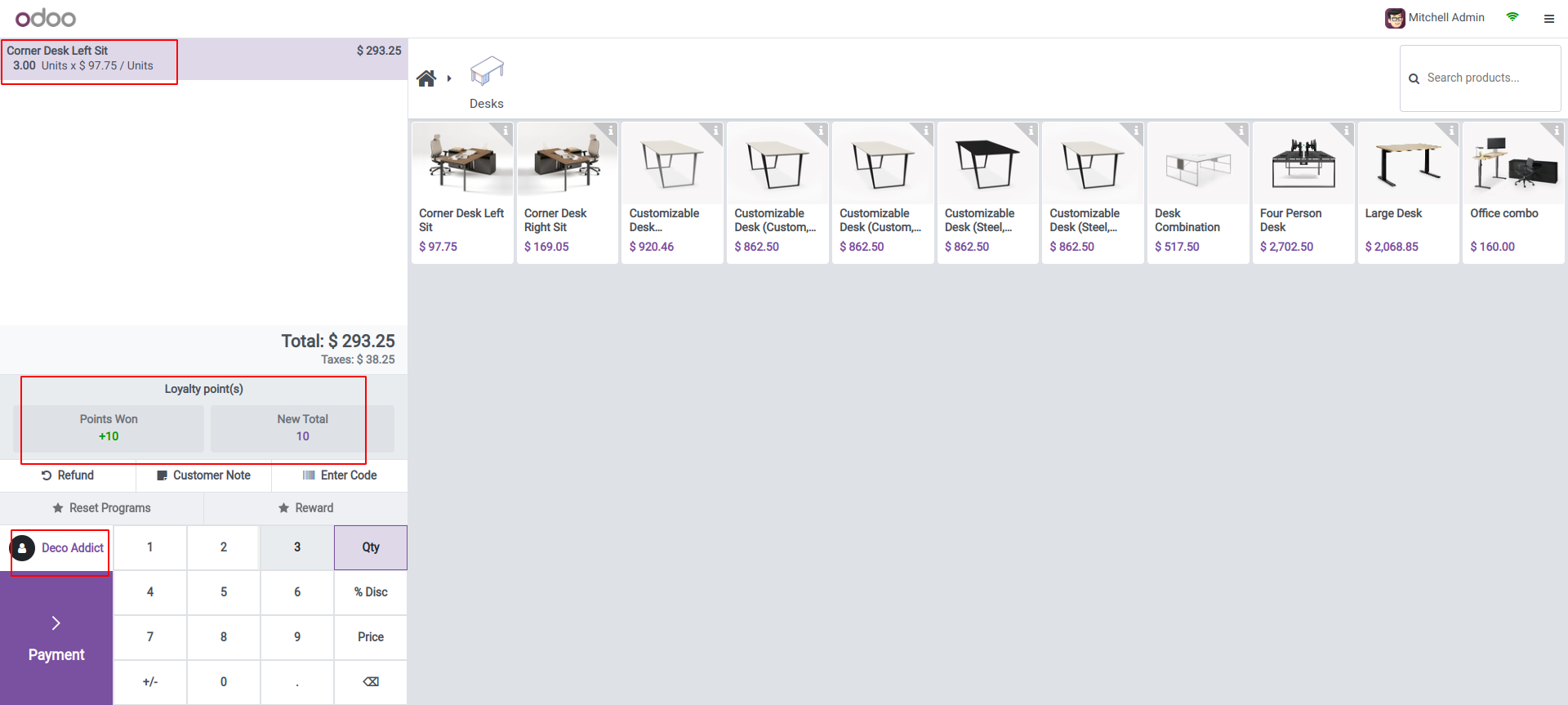Proceed to Payment
The image size is (1568, 705).
tap(56, 638)
